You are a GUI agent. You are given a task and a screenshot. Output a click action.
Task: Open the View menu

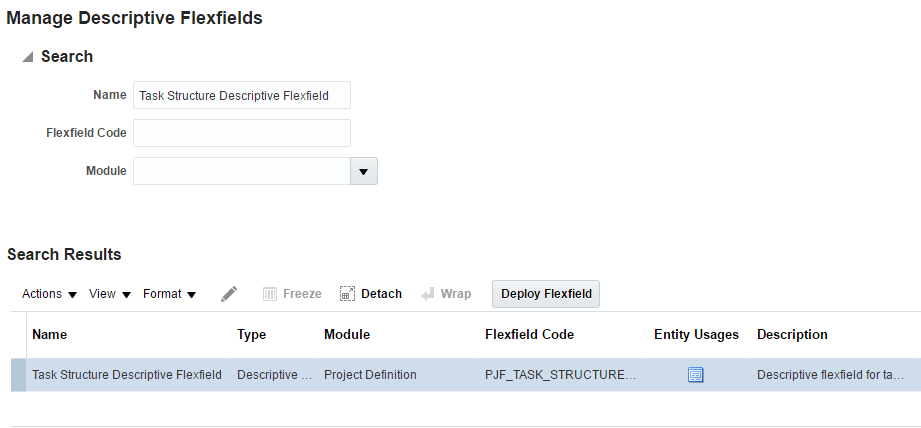[110, 294]
